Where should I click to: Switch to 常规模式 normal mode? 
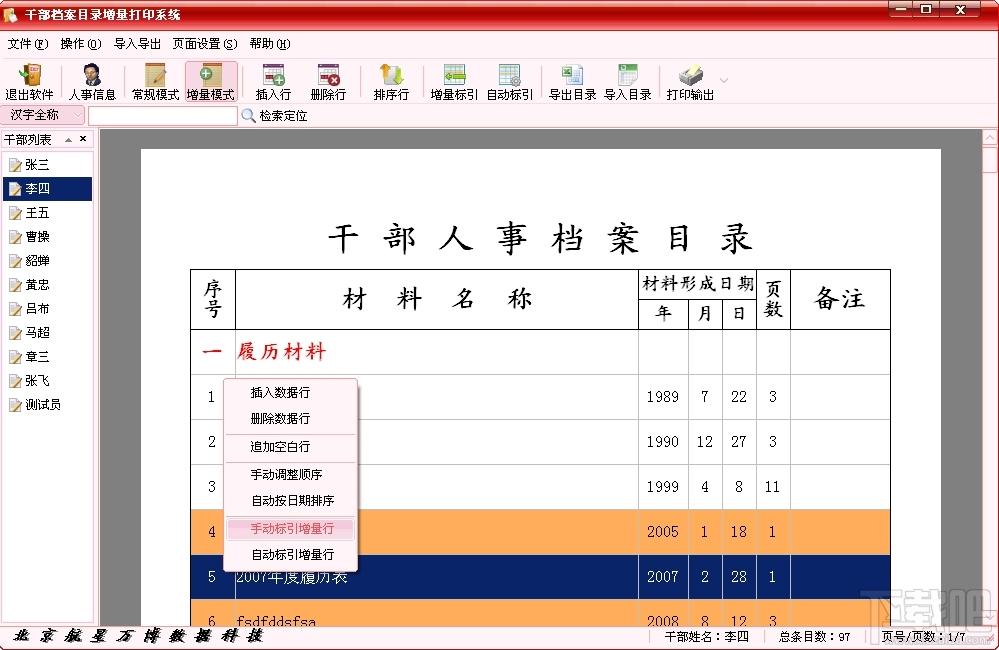[x=155, y=82]
